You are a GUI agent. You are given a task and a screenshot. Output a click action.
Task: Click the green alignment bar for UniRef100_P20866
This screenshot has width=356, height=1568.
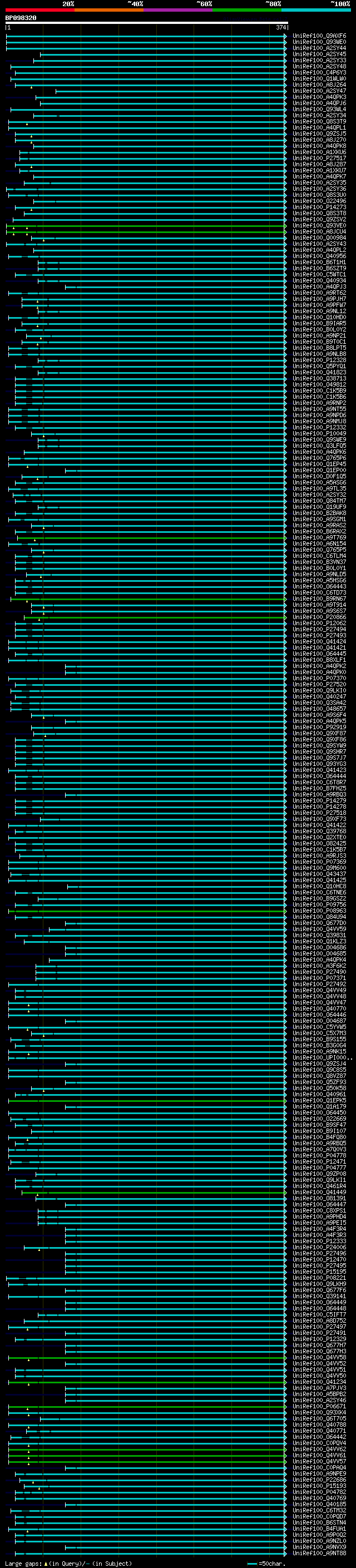[x=155, y=617]
